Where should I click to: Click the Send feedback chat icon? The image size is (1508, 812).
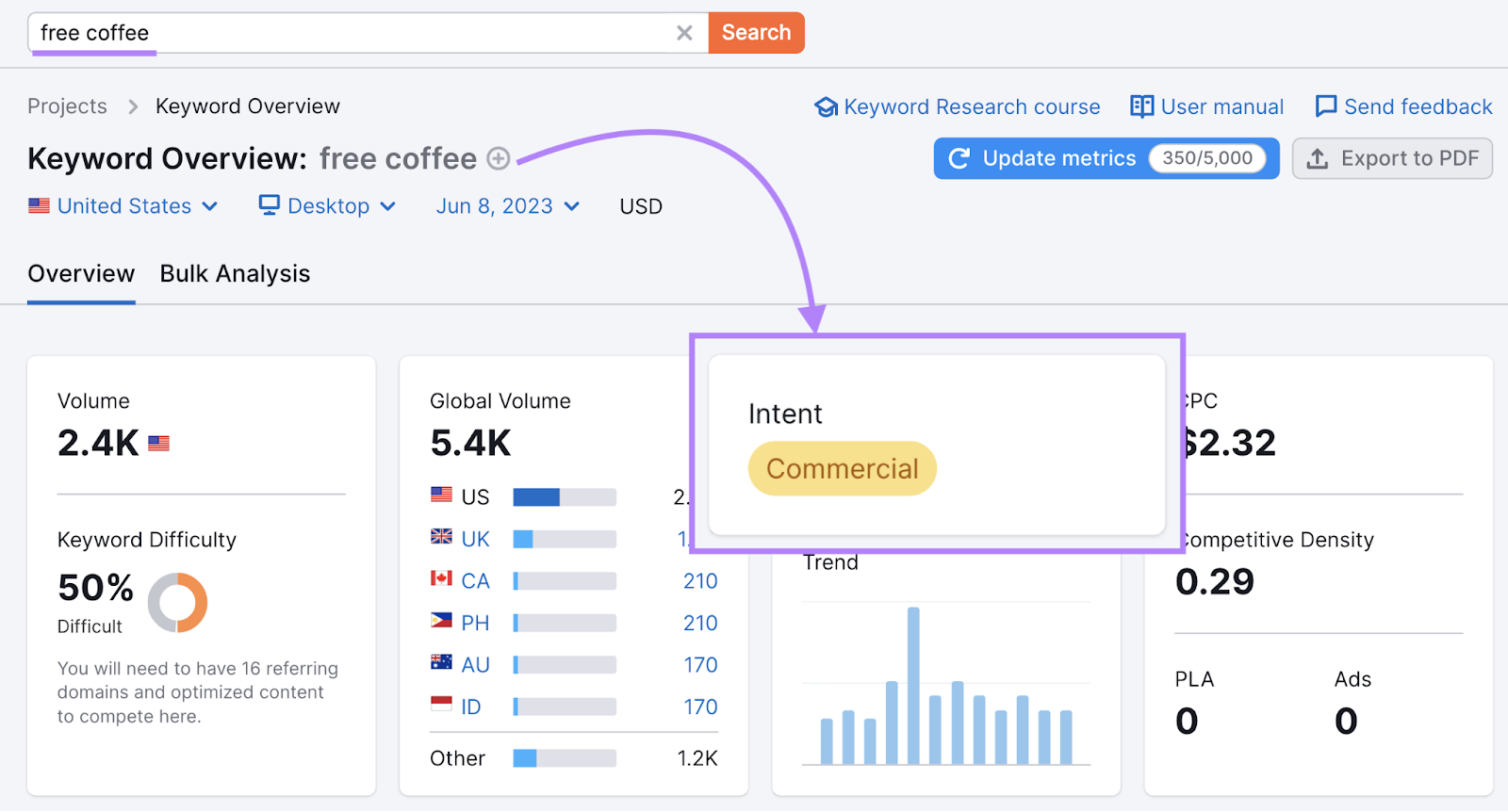pos(1325,106)
